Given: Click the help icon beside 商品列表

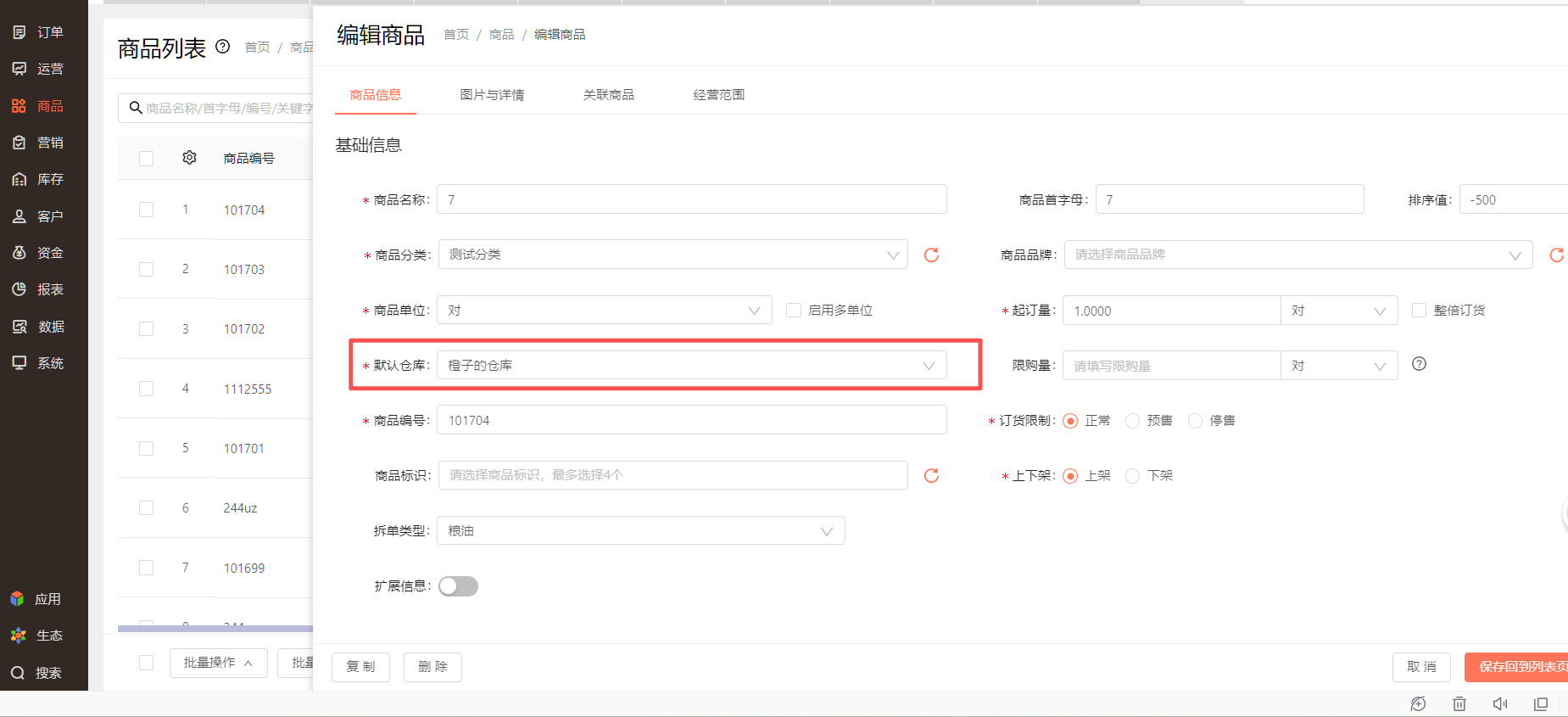Looking at the screenshot, I should point(223,47).
